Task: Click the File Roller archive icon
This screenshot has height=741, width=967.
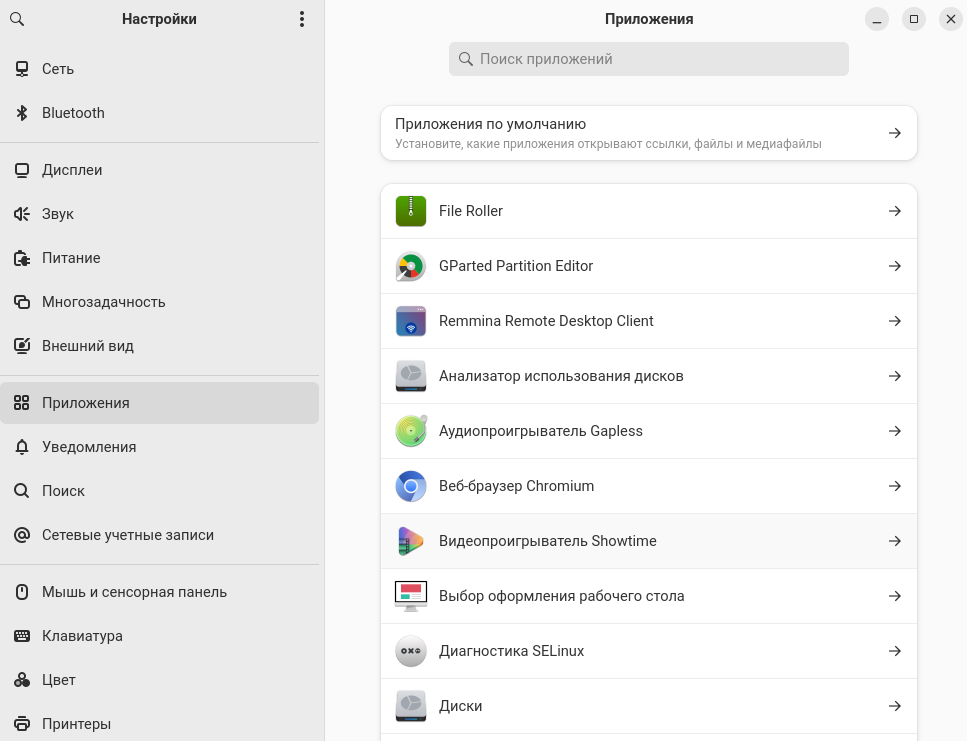Action: tap(411, 211)
